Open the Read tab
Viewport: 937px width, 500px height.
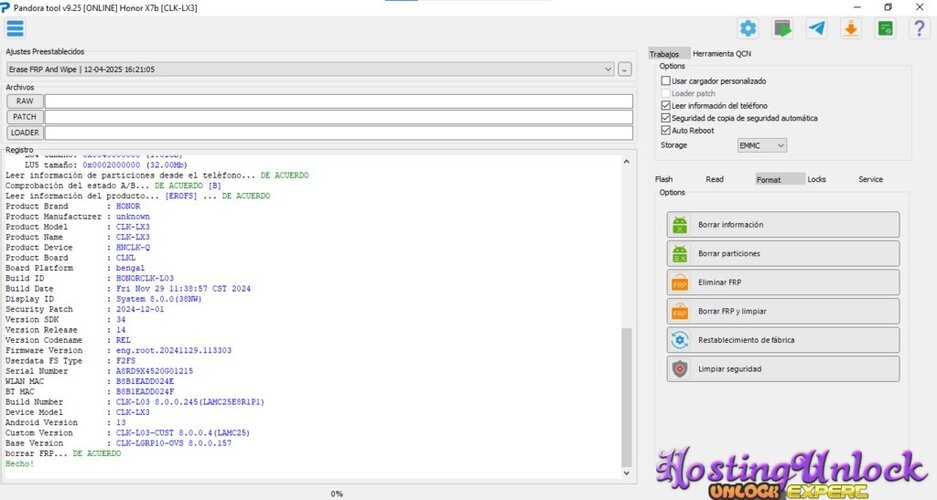[714, 179]
